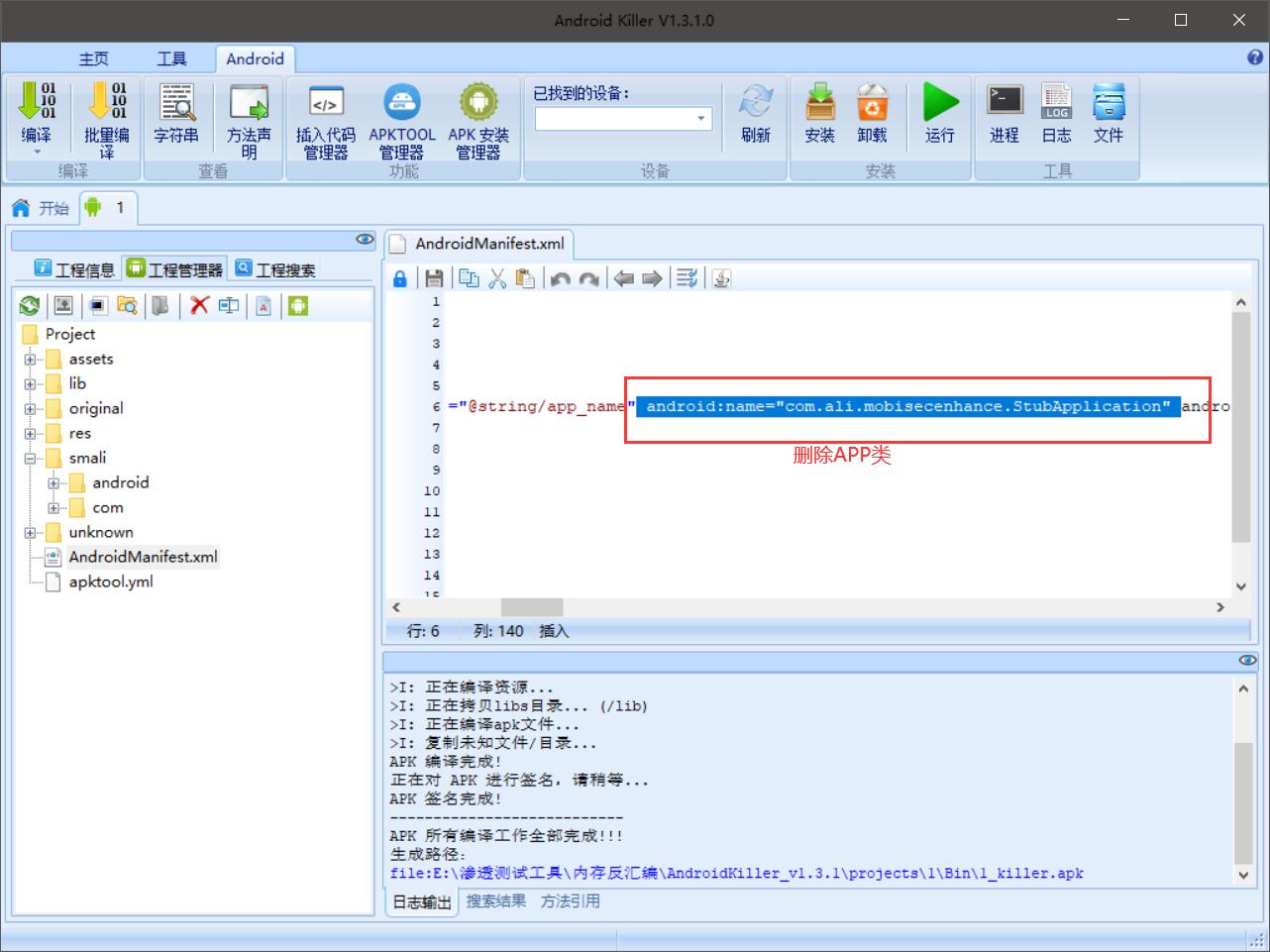1270x952 pixels.
Task: Expand the assets folder node
Action: [x=30, y=360]
